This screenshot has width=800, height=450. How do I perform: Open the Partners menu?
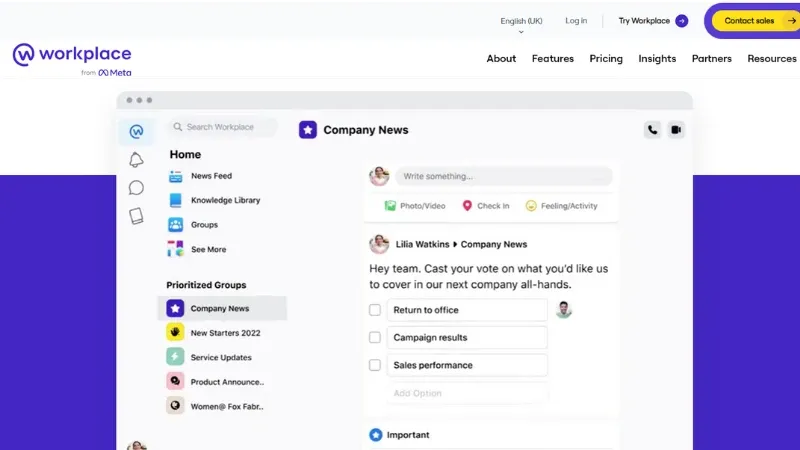[x=712, y=59]
